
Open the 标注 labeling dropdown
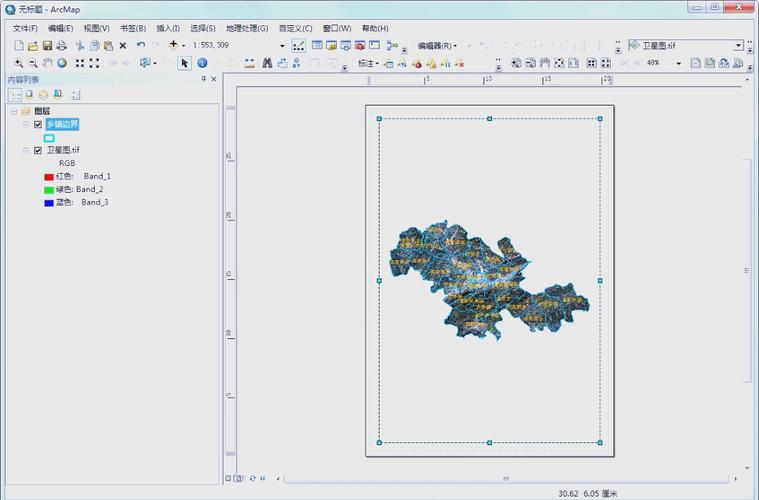click(368, 63)
